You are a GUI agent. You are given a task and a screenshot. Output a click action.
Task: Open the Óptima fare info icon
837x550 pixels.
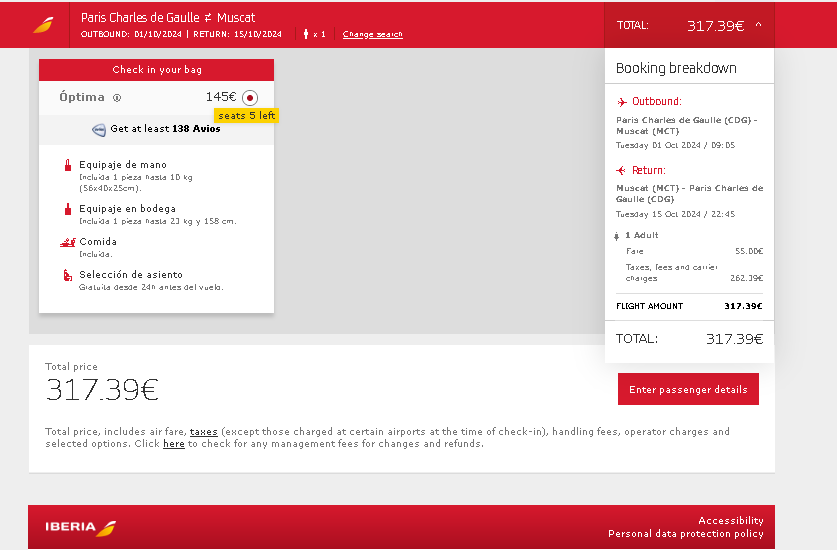click(x=117, y=98)
